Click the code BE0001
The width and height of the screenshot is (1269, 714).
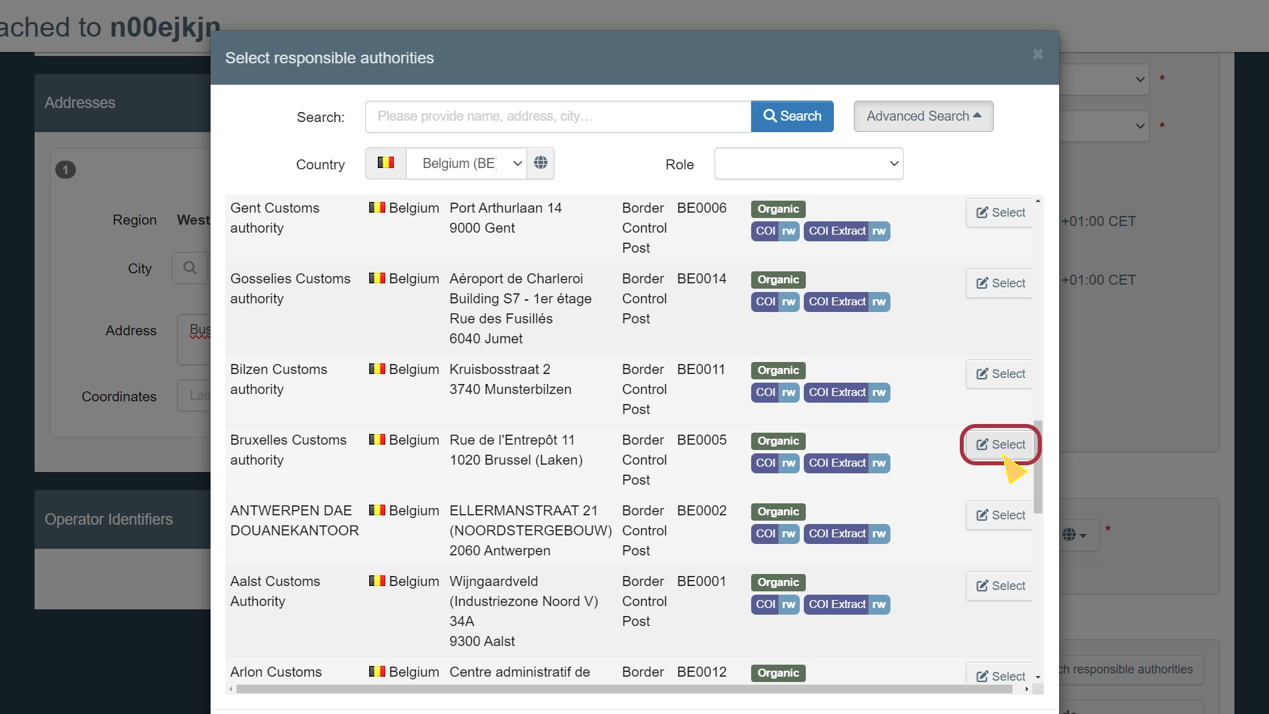point(702,581)
